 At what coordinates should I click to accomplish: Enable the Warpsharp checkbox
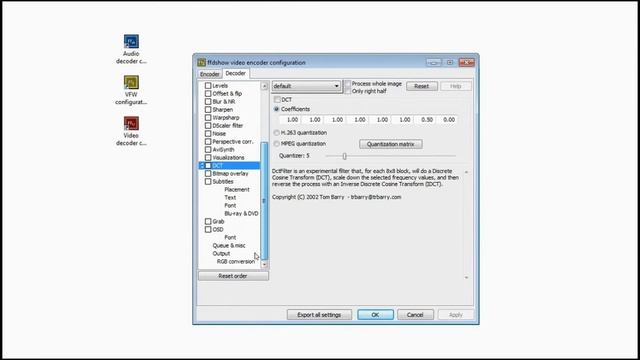point(208,118)
